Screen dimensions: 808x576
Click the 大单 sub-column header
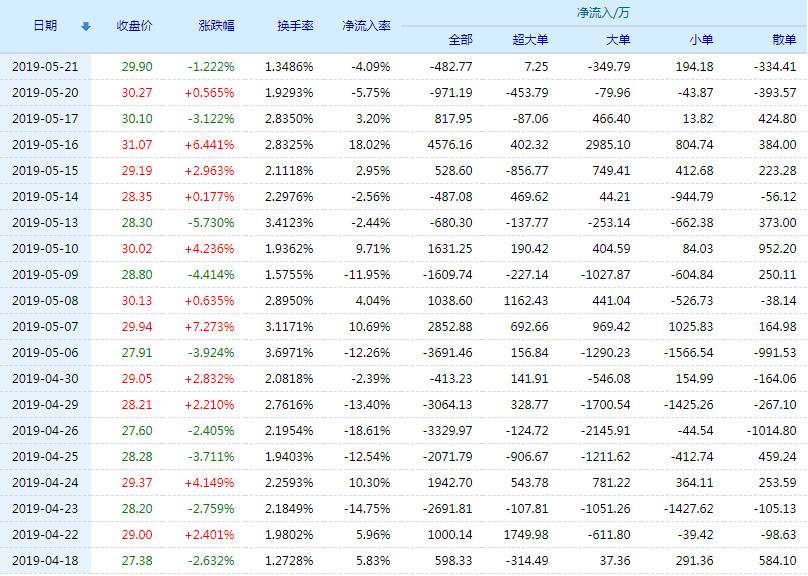click(x=618, y=40)
